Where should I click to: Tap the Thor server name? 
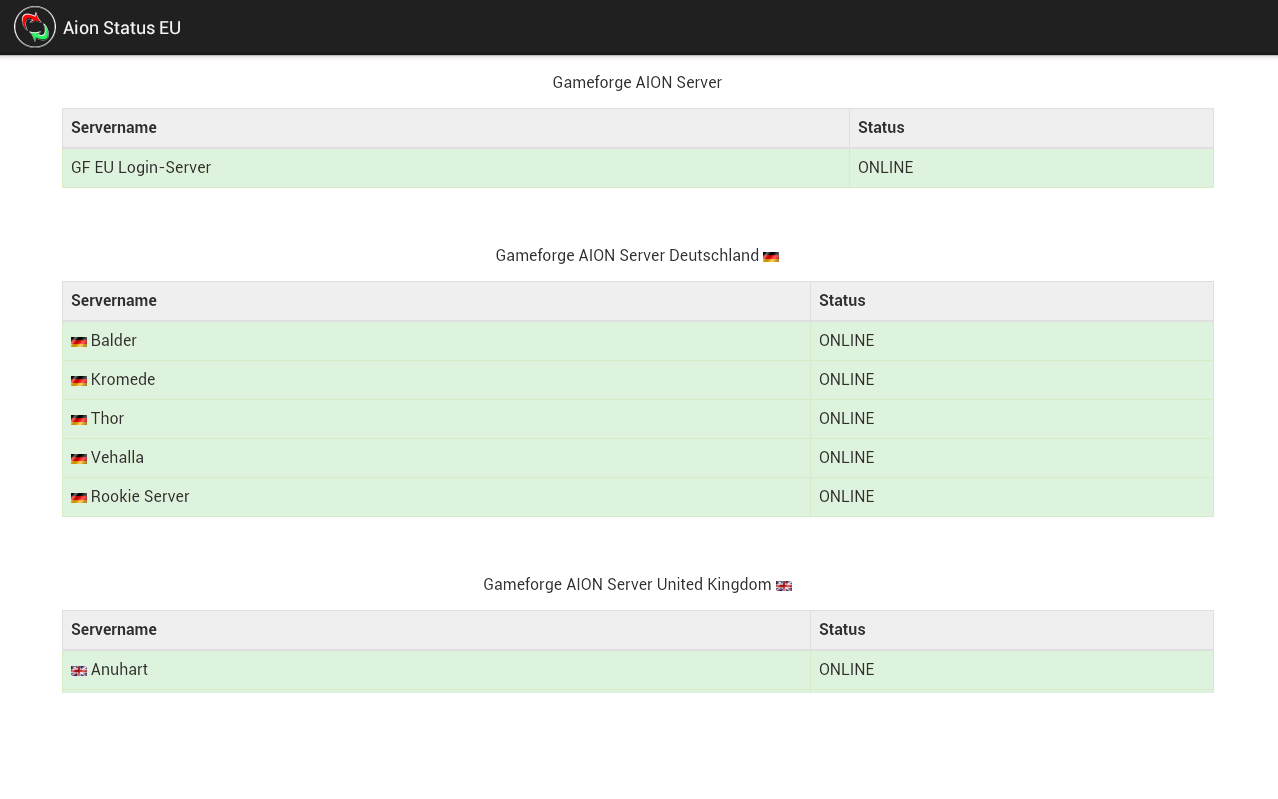tap(108, 419)
